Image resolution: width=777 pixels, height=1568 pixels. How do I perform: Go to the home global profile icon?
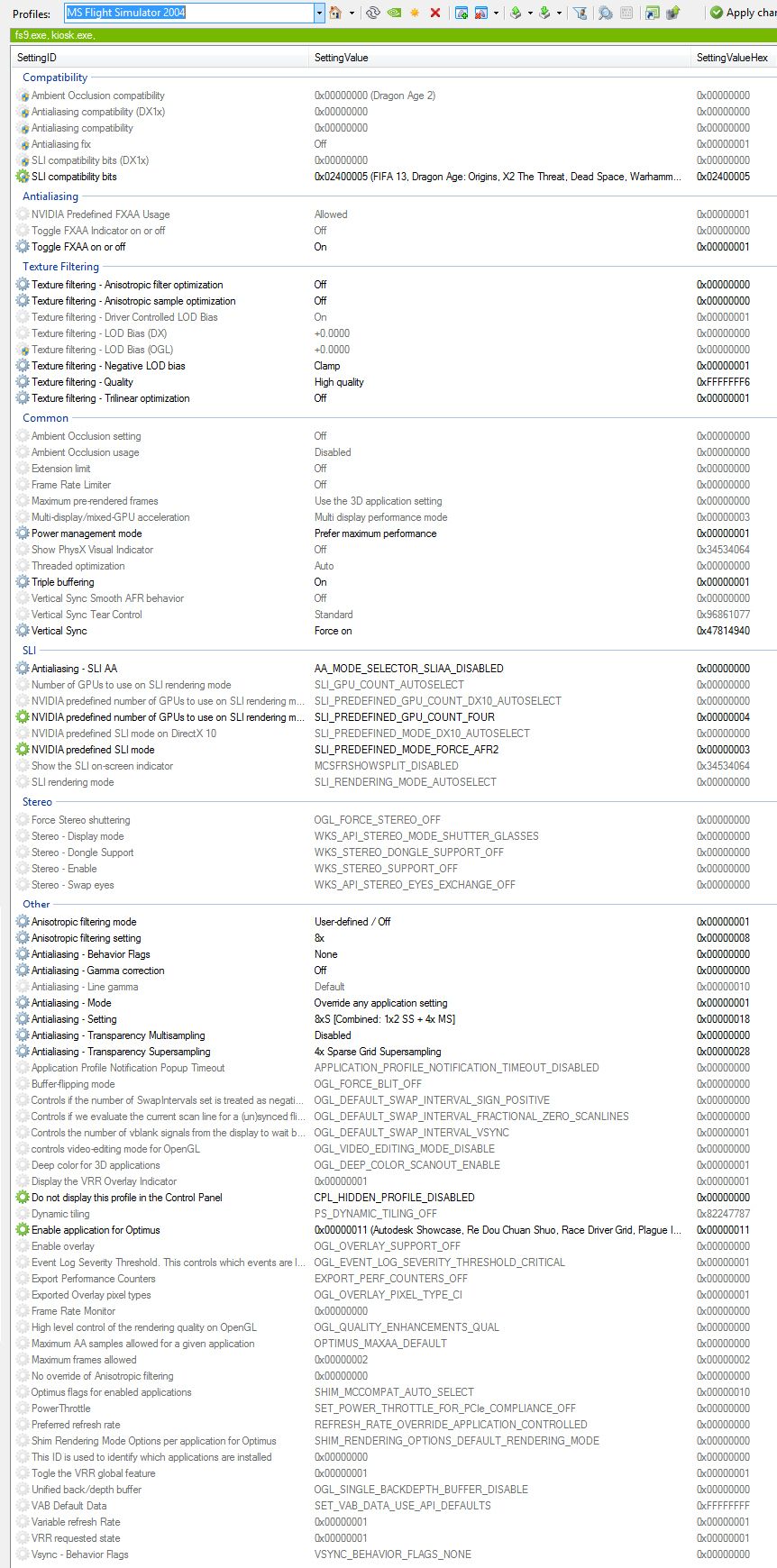point(335,13)
